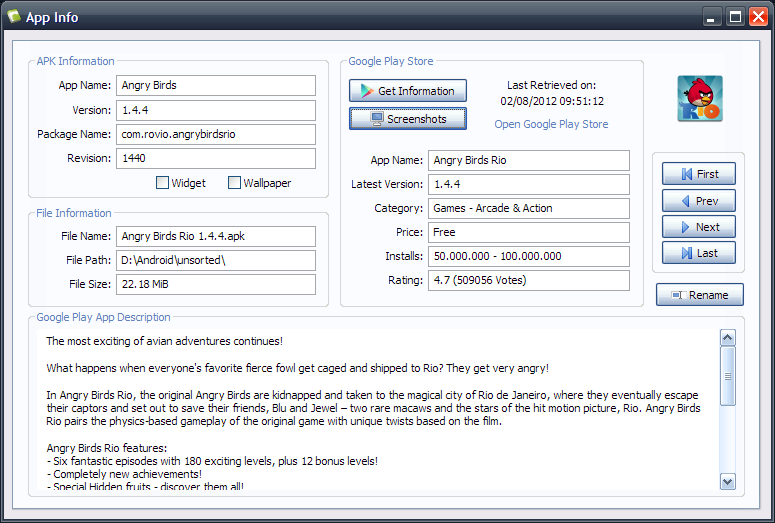Click the description scrollbar up arrow
The width and height of the screenshot is (775, 523).
coord(728,338)
